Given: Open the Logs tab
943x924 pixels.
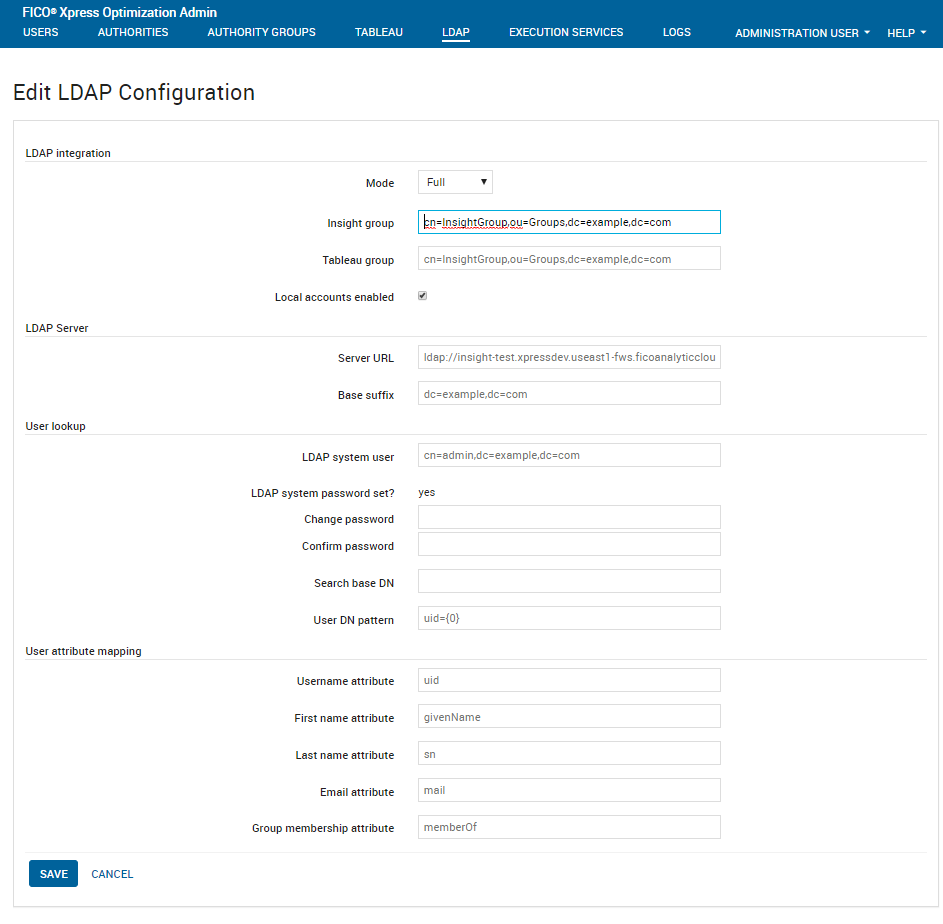Looking at the screenshot, I should 676,32.
